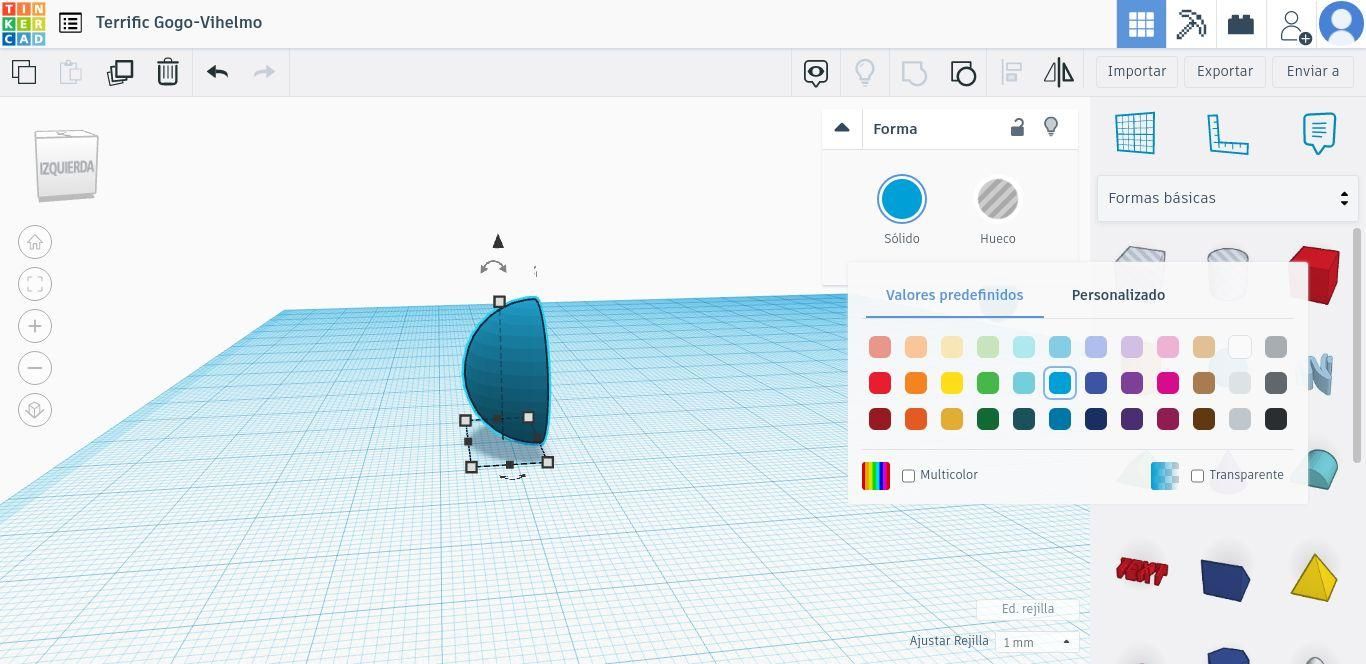The width and height of the screenshot is (1366, 664).
Task: Delete the selection with the trash icon
Action: click(x=168, y=72)
